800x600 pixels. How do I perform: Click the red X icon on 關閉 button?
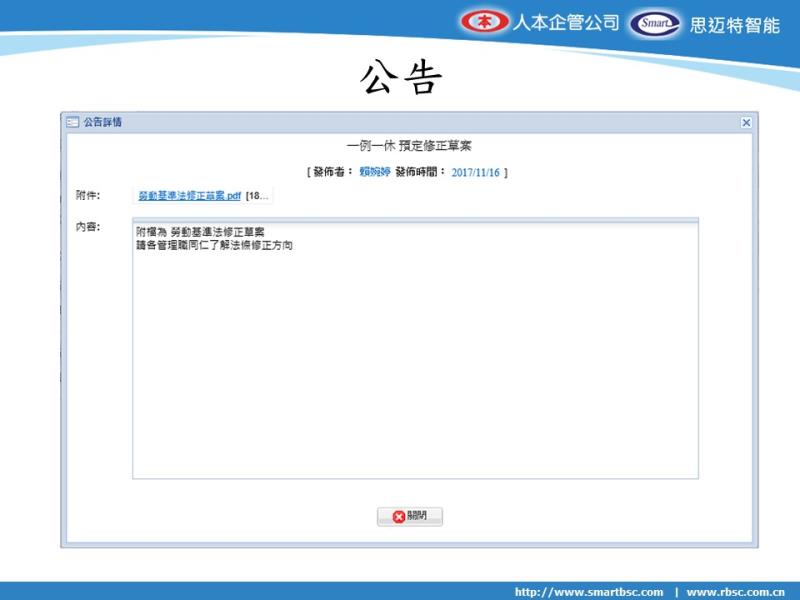click(399, 517)
